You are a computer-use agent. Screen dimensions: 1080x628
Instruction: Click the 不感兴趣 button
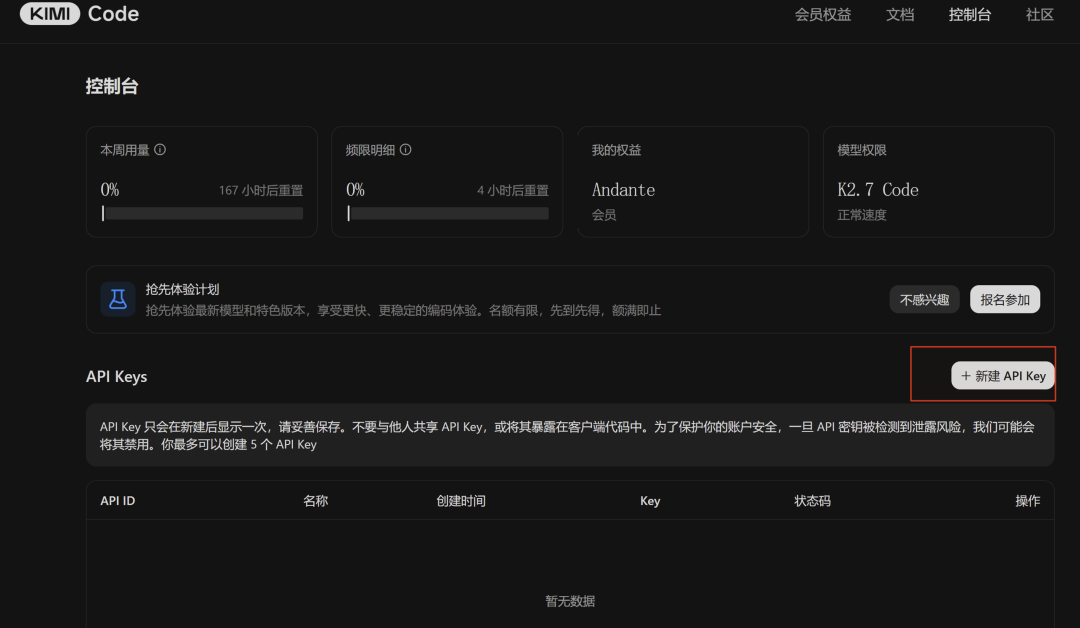pos(924,300)
